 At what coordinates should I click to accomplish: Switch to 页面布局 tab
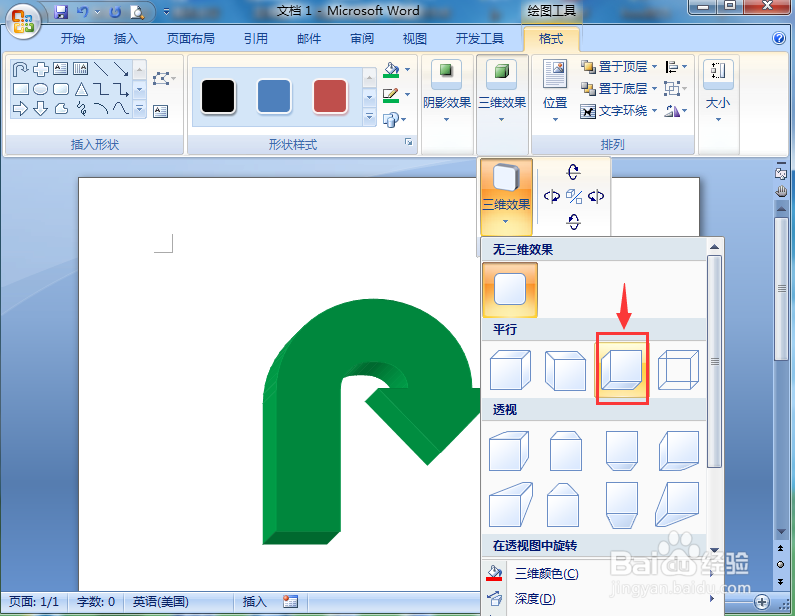[x=191, y=39]
